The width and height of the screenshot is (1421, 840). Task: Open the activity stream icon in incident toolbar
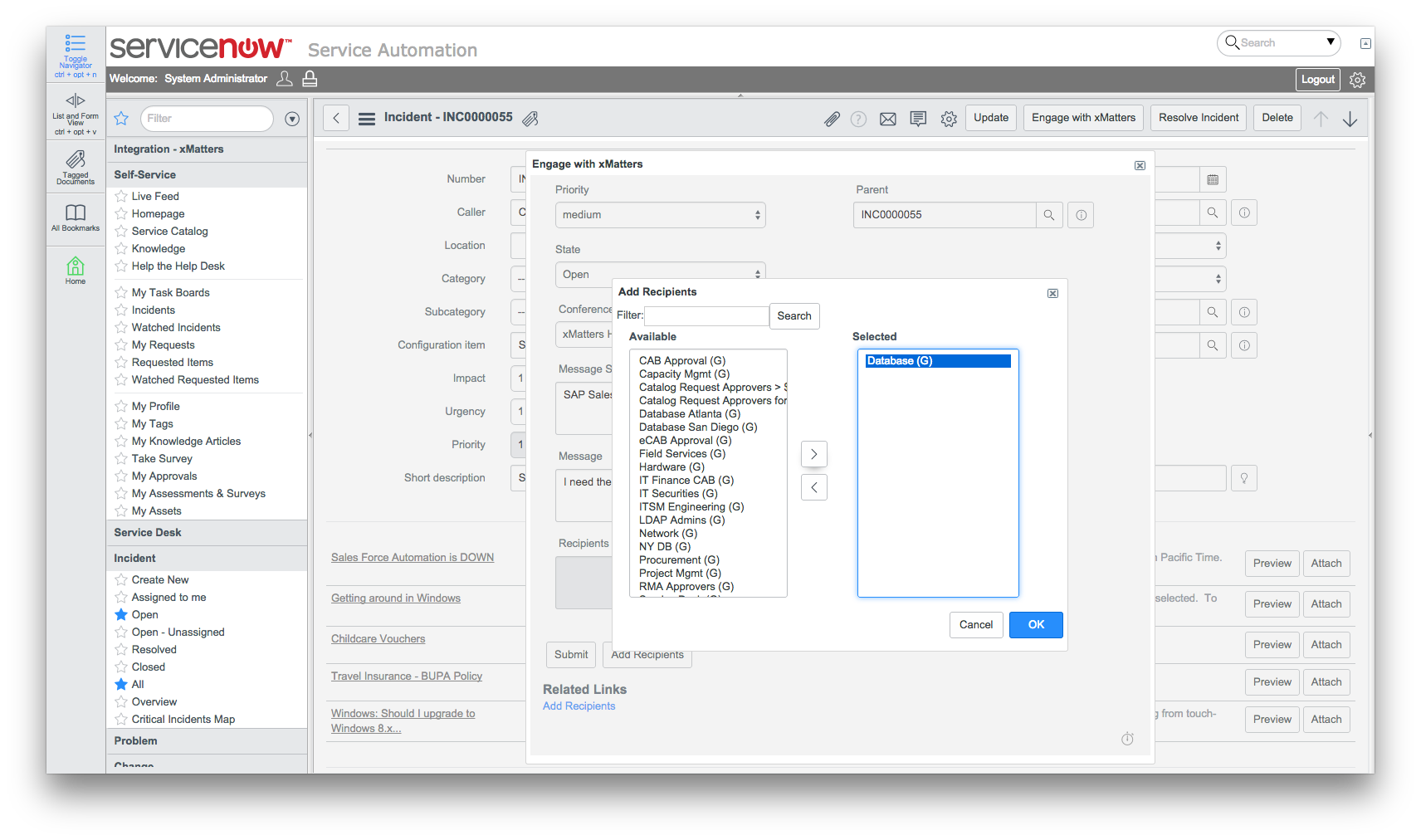tap(918, 118)
